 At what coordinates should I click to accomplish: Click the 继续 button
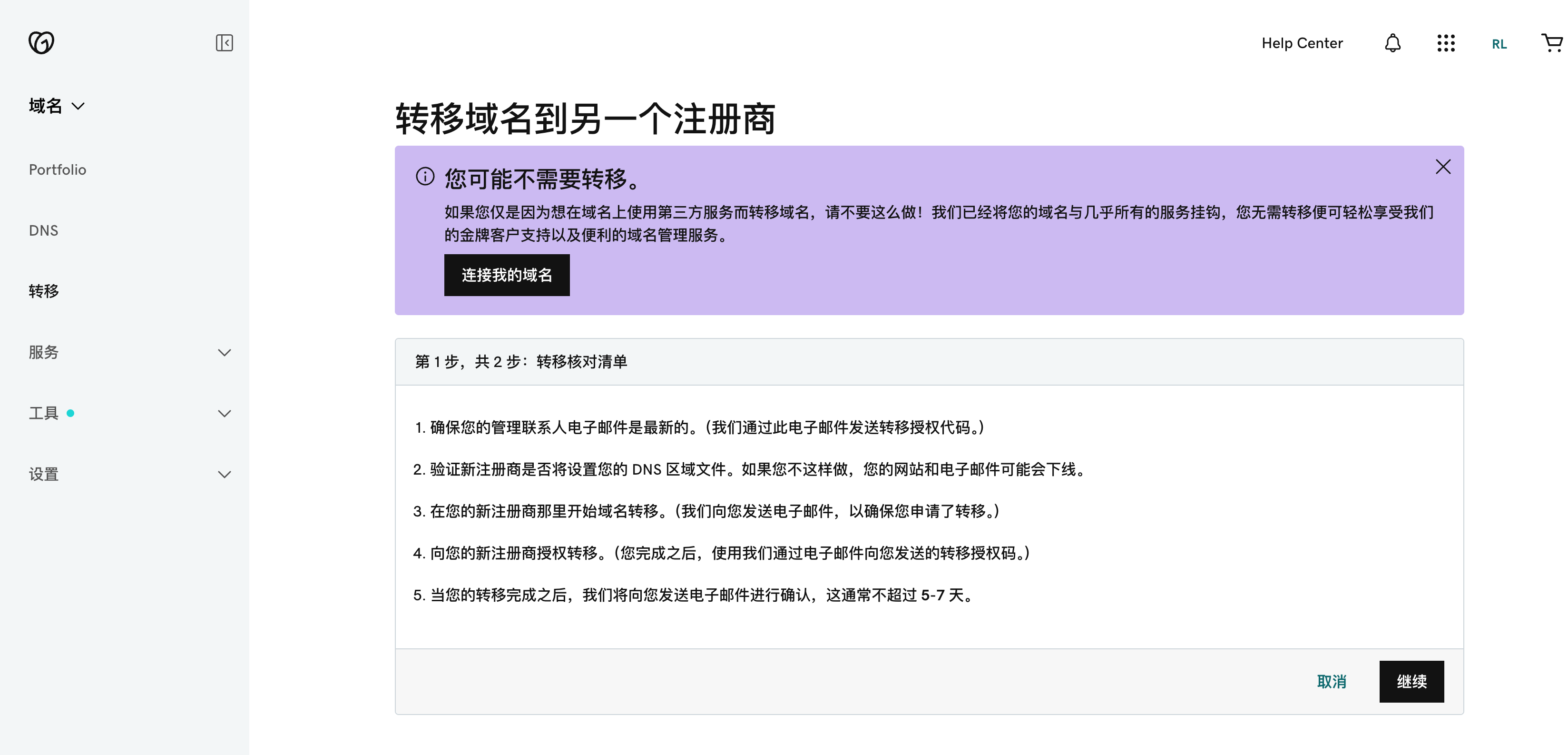[x=1411, y=682]
